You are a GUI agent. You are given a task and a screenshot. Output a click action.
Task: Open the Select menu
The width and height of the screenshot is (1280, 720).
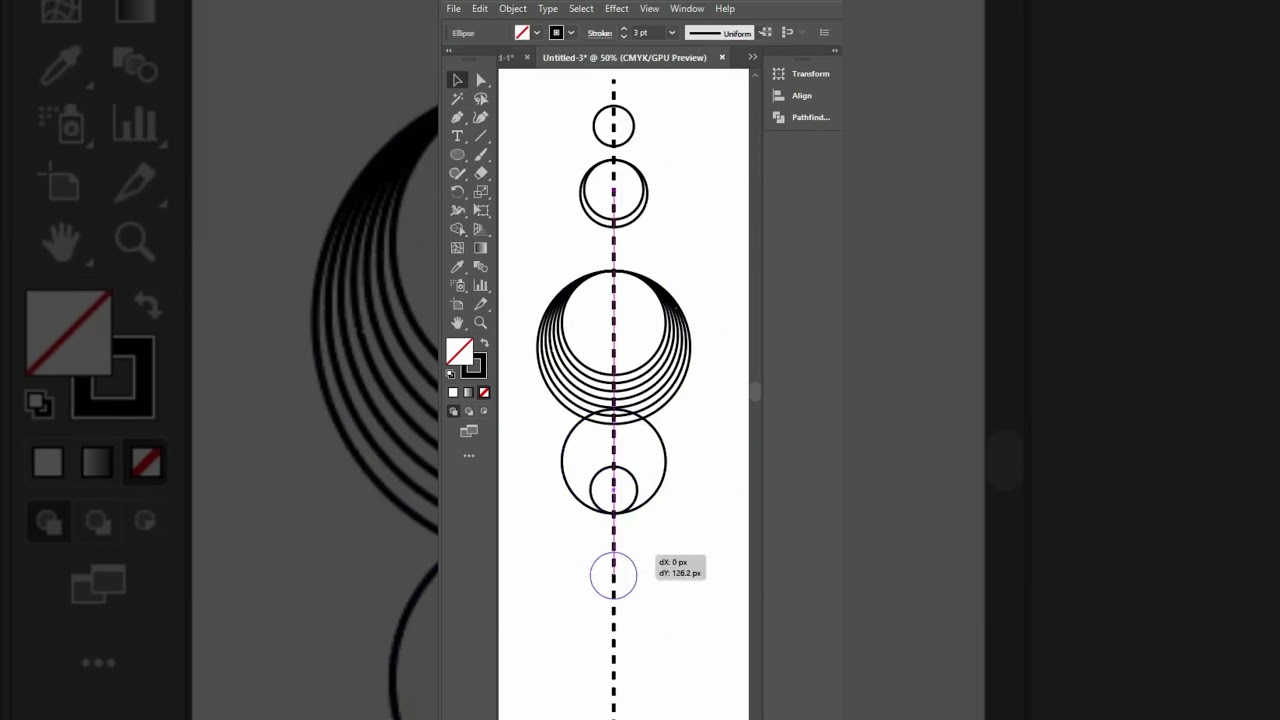tap(581, 9)
